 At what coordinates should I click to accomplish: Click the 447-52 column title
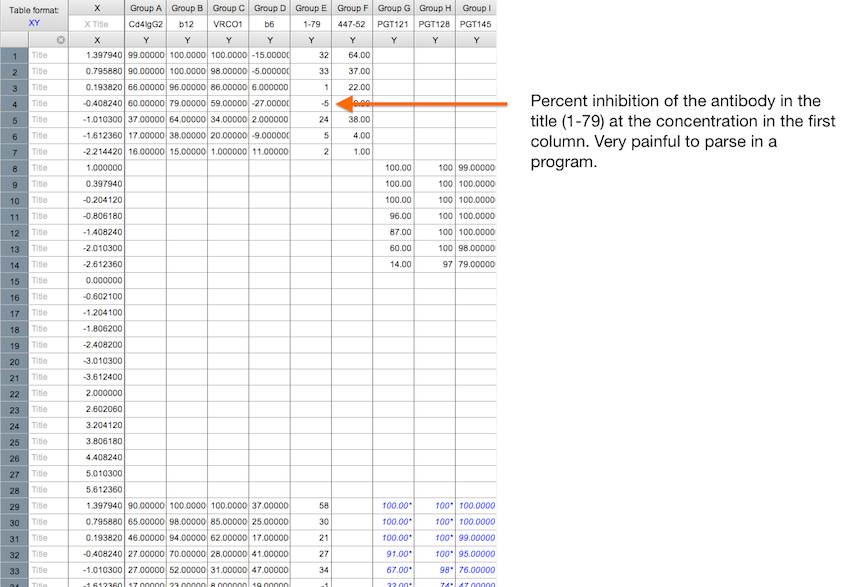coord(352,24)
